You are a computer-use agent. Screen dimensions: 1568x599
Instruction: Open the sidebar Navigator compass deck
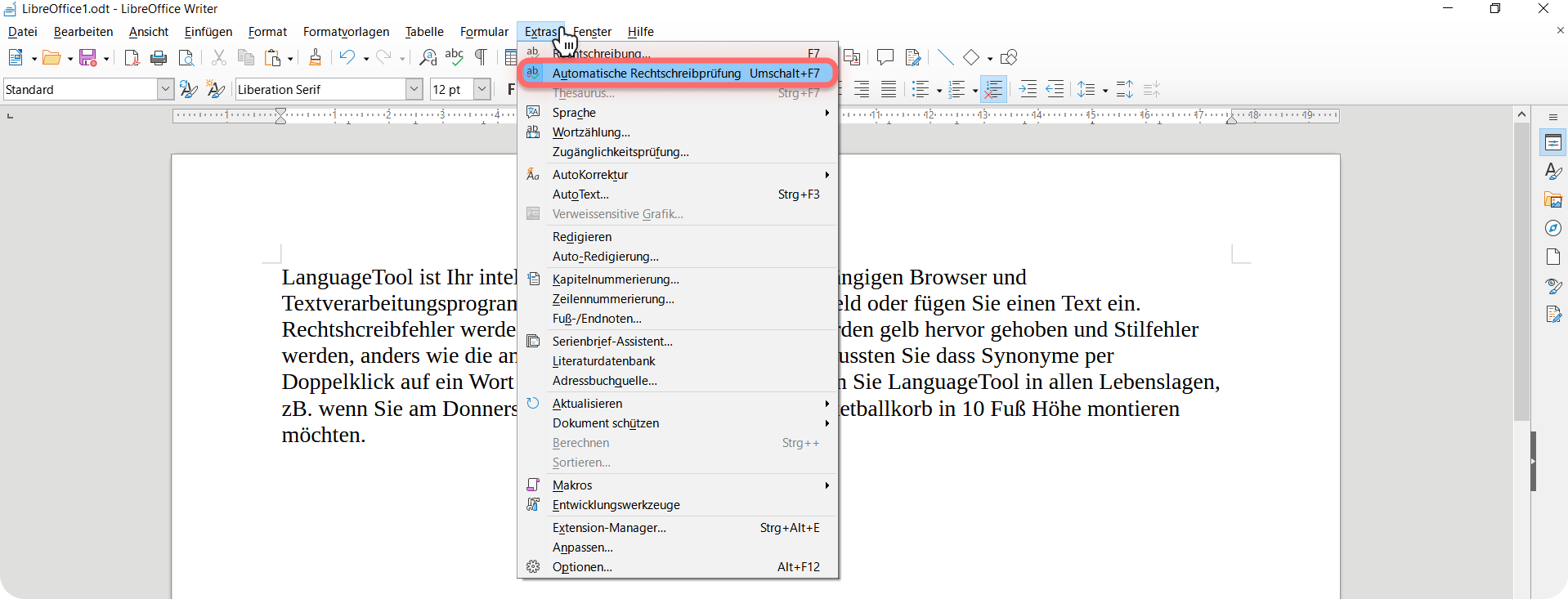1553,229
